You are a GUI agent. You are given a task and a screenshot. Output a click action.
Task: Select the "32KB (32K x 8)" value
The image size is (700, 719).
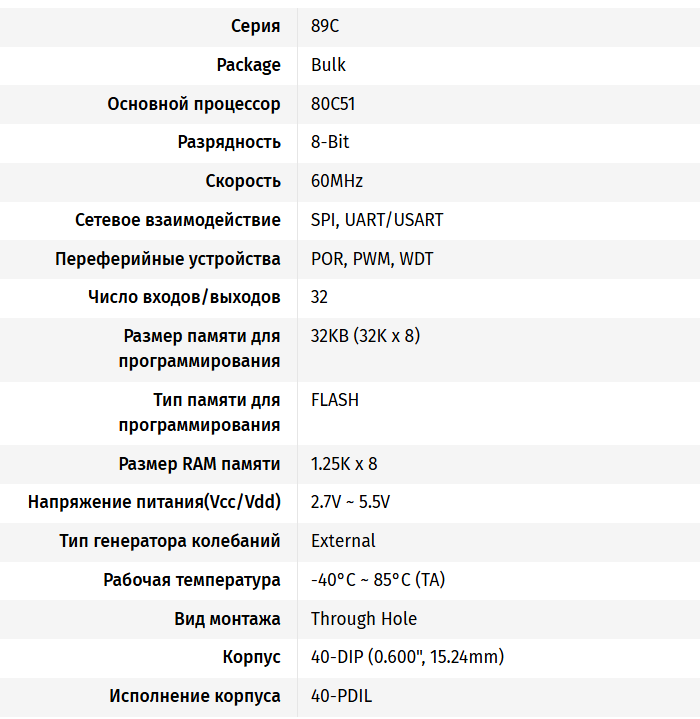(365, 336)
